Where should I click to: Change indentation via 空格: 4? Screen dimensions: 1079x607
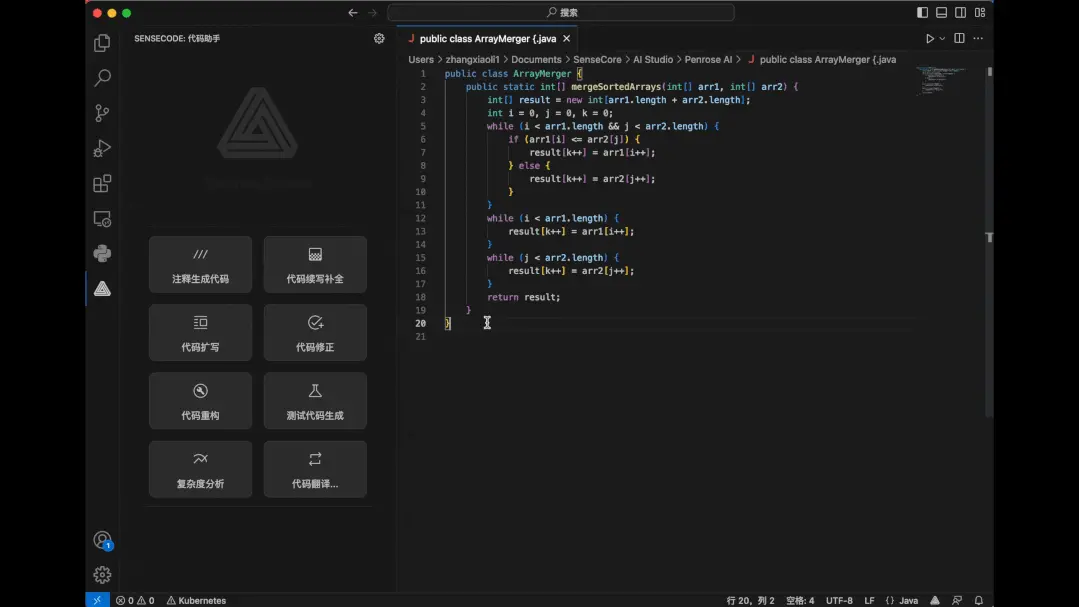coord(800,600)
